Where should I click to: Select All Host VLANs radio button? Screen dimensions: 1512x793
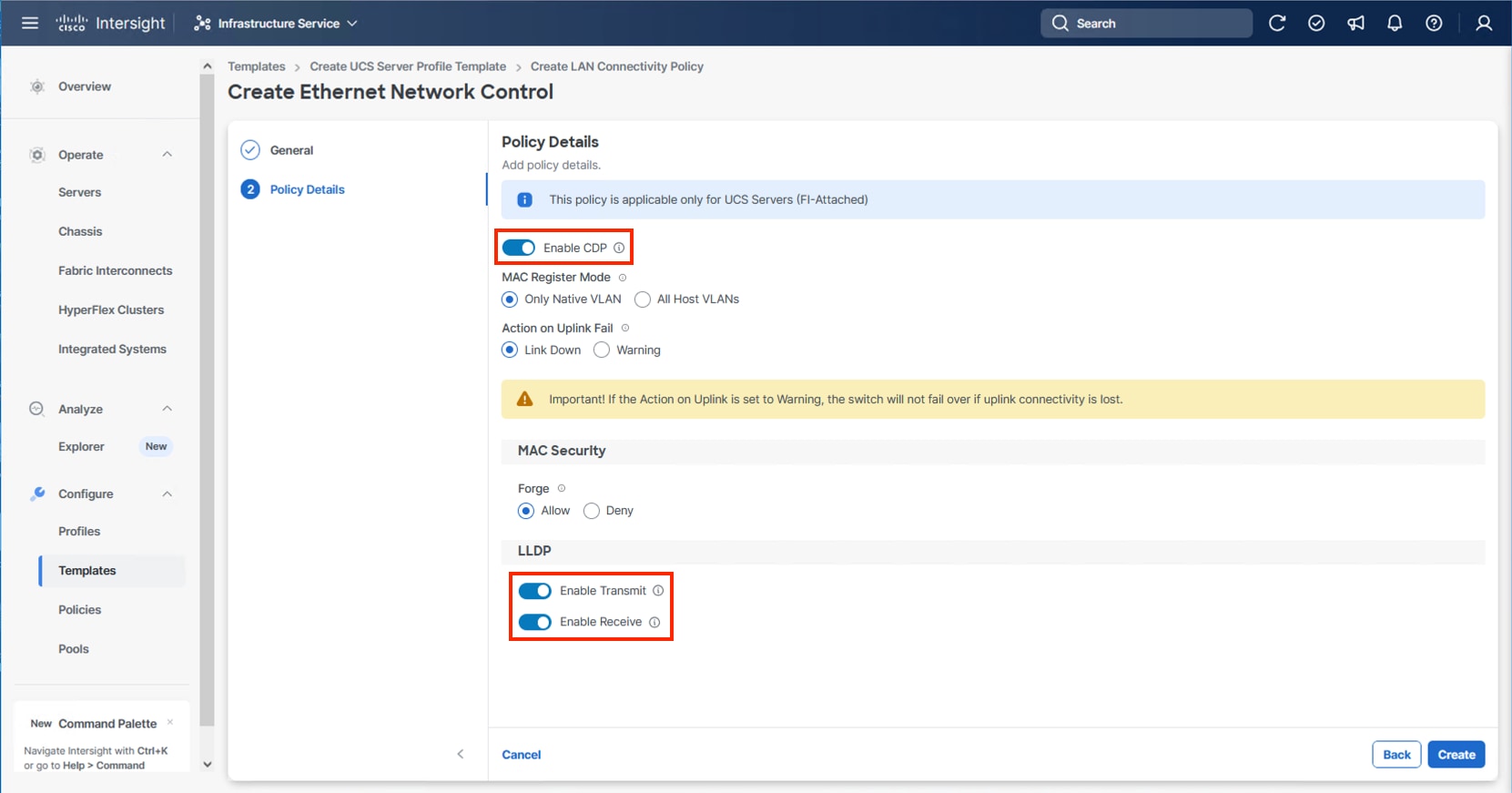point(643,300)
